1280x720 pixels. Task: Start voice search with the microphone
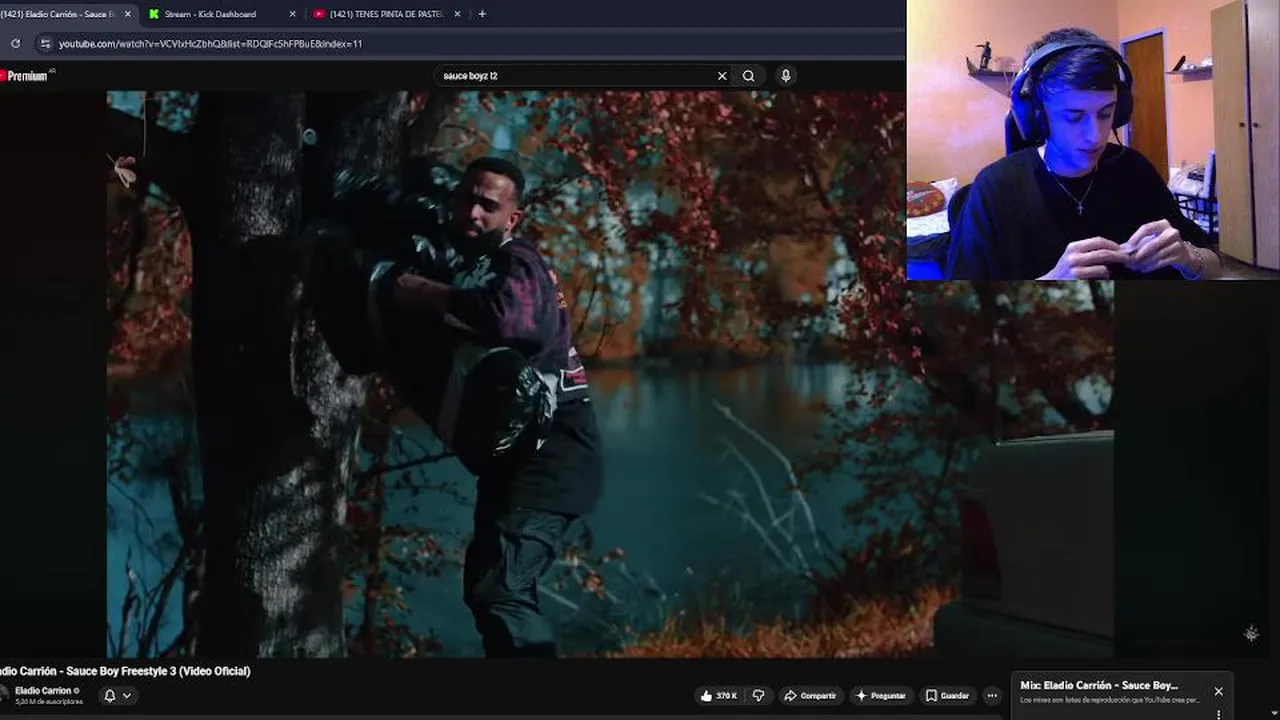pos(786,75)
